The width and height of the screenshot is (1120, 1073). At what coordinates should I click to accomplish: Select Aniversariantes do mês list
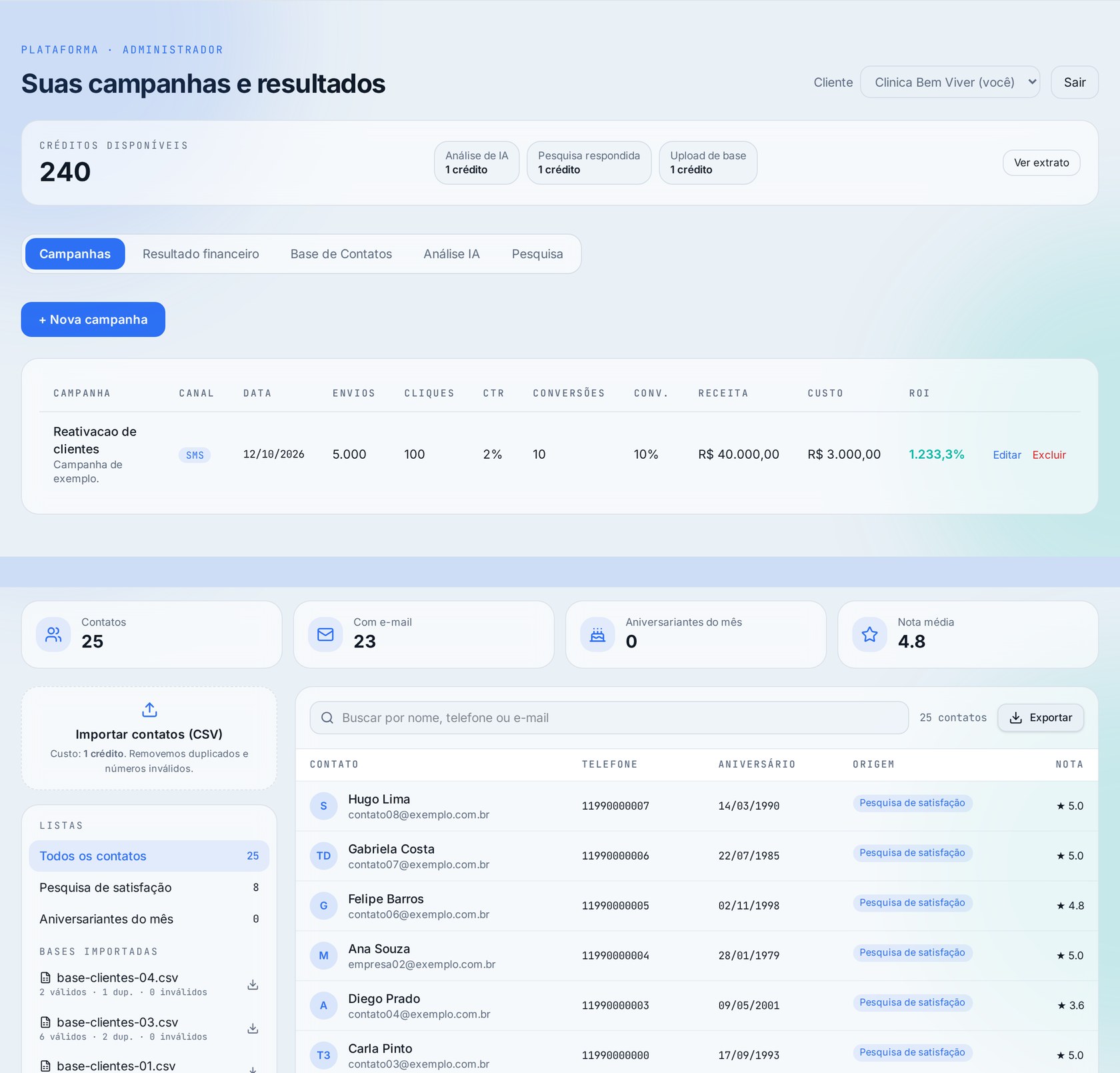[149, 919]
